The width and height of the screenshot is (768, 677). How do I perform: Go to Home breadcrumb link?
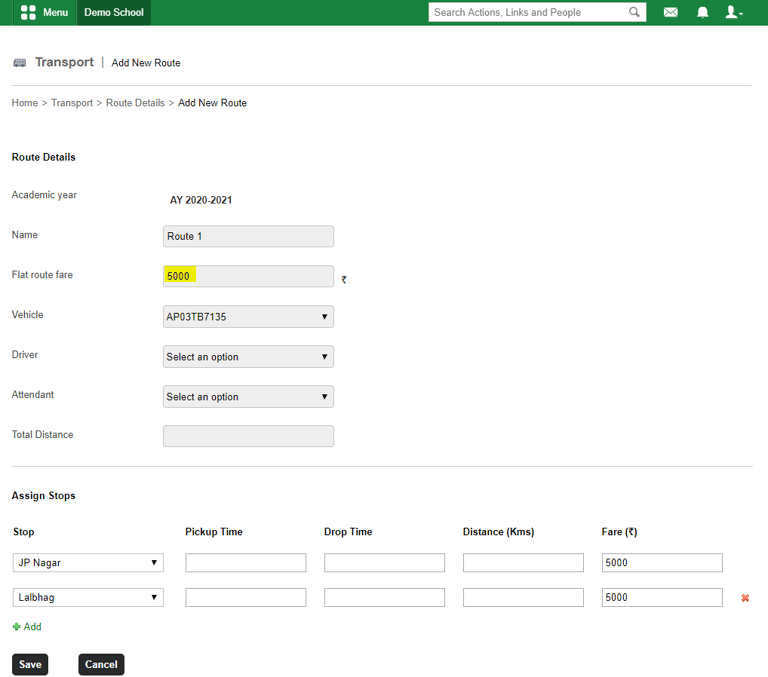click(24, 103)
